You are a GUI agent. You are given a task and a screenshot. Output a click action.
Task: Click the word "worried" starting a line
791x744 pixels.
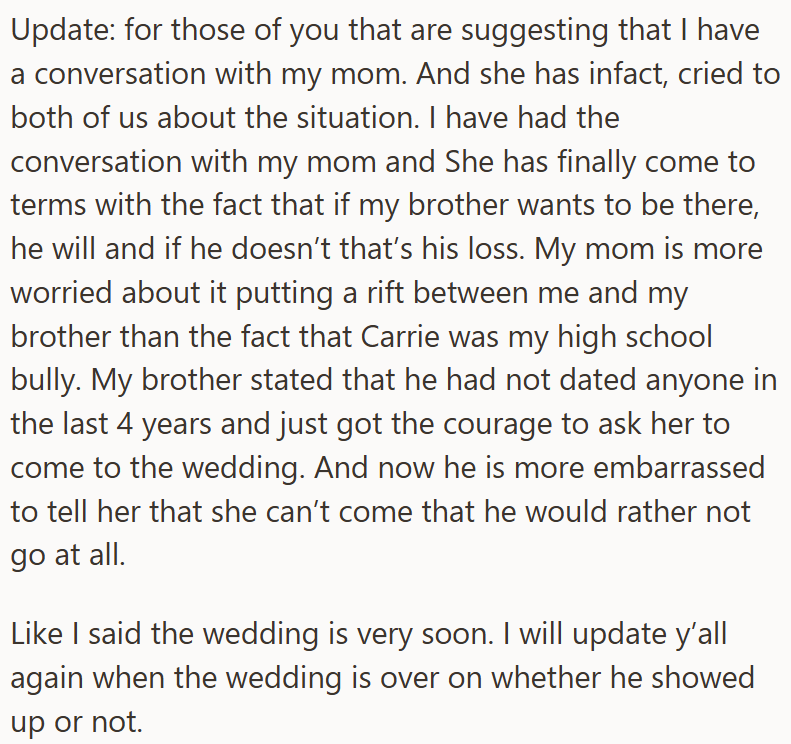(61, 293)
